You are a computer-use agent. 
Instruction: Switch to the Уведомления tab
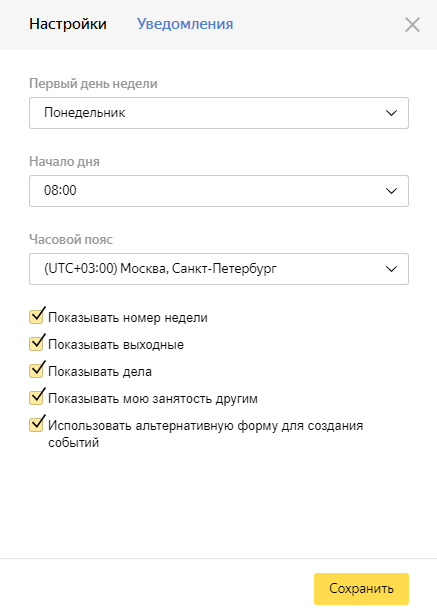(x=185, y=24)
